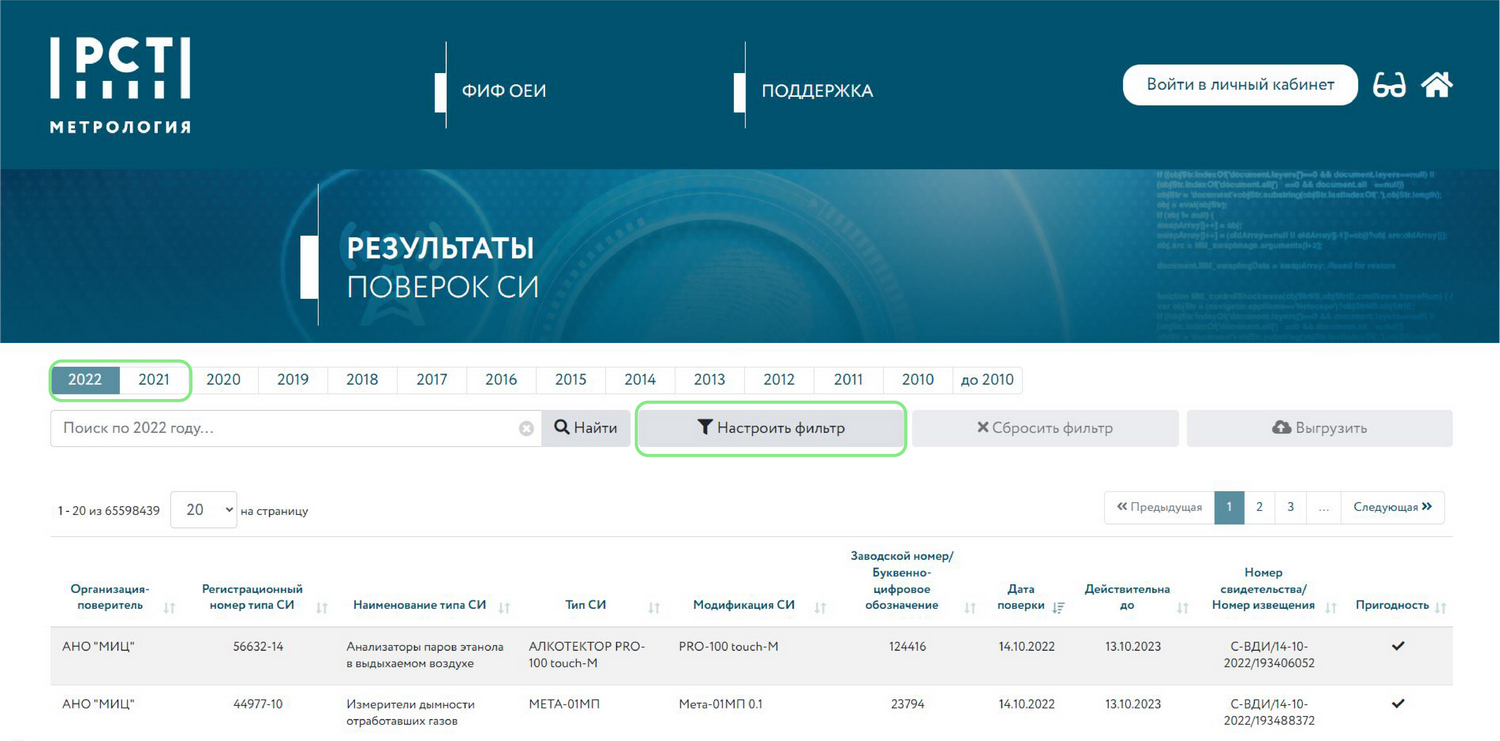Clear search field with the x icon
This screenshot has height=741, width=1500.
(x=526, y=429)
